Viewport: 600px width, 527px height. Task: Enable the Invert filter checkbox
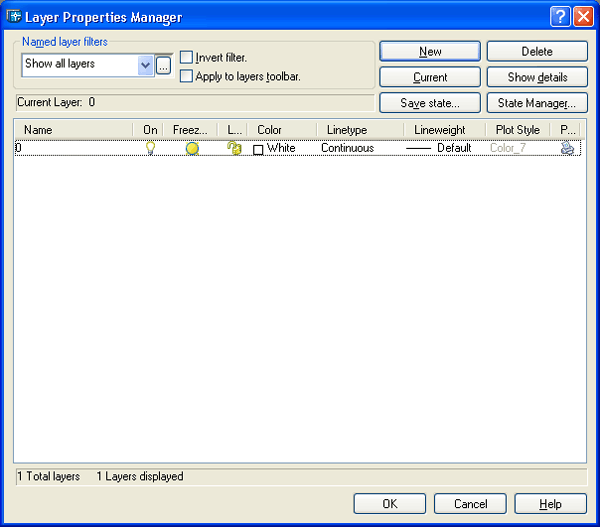[x=186, y=58]
